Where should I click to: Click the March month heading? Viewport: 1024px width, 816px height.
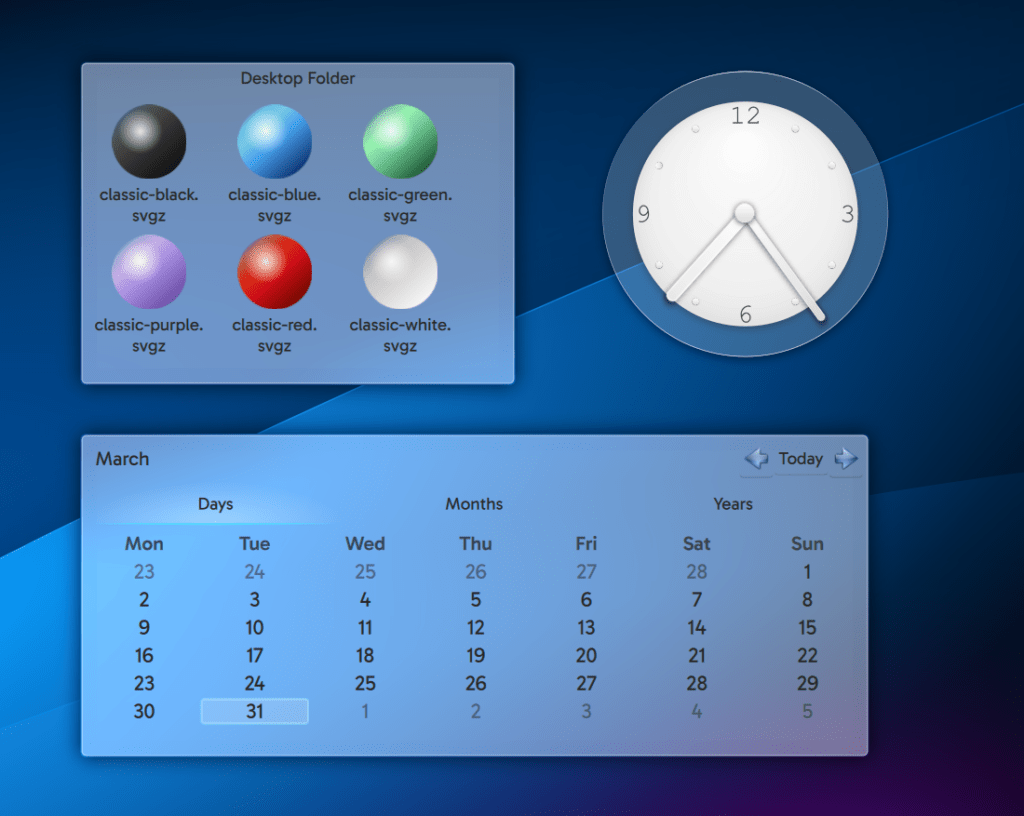coord(122,459)
